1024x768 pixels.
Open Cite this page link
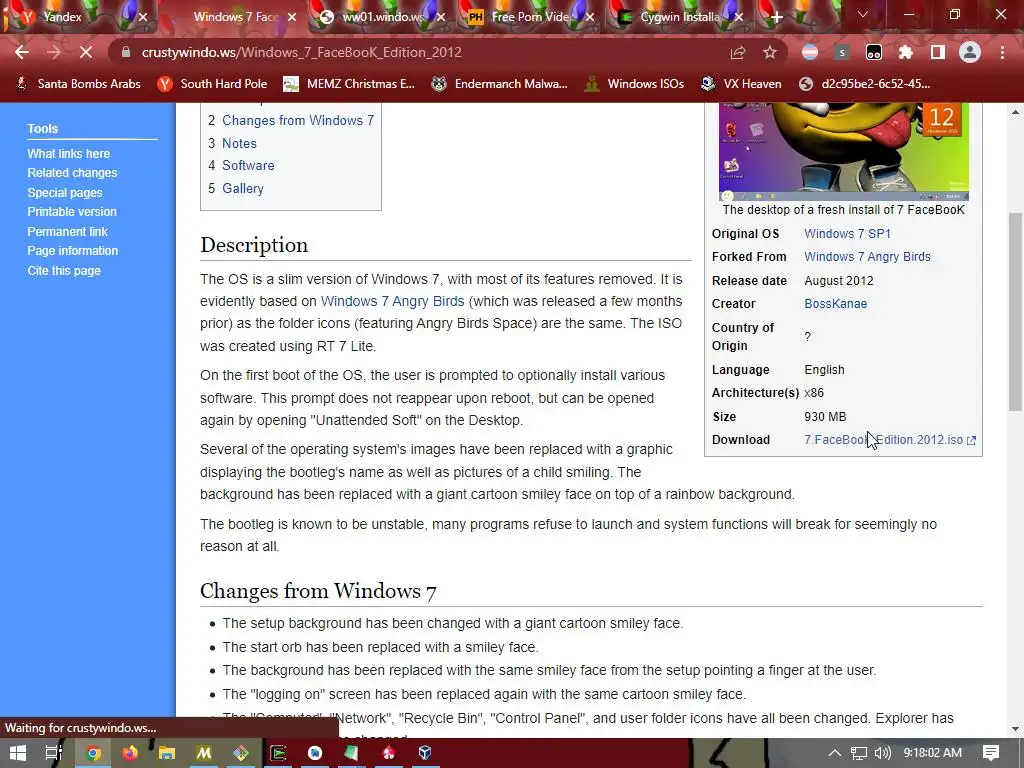tap(64, 270)
